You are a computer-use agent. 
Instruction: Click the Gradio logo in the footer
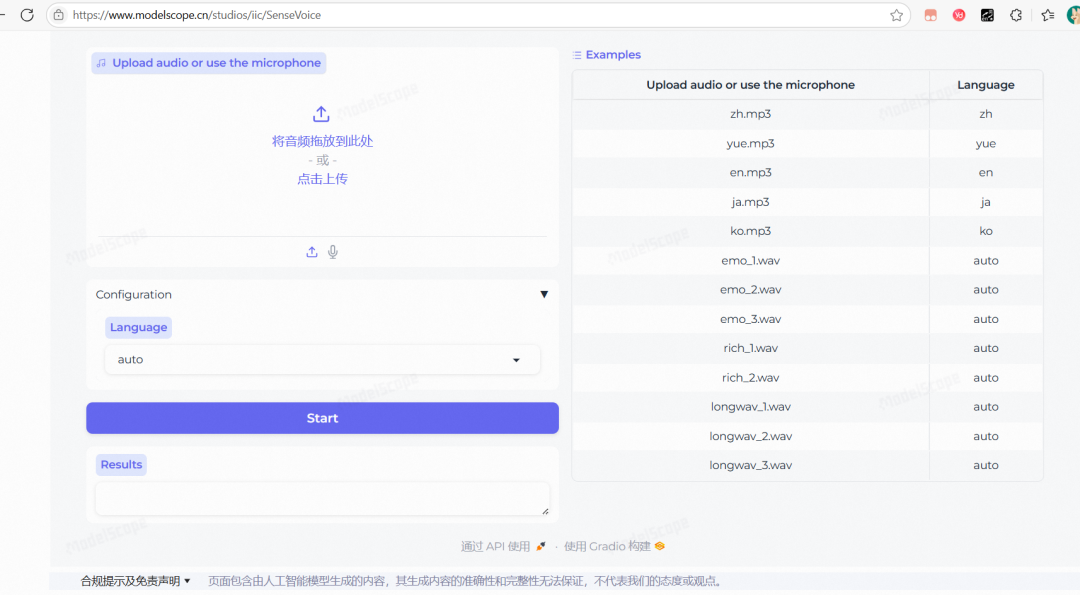click(x=658, y=546)
